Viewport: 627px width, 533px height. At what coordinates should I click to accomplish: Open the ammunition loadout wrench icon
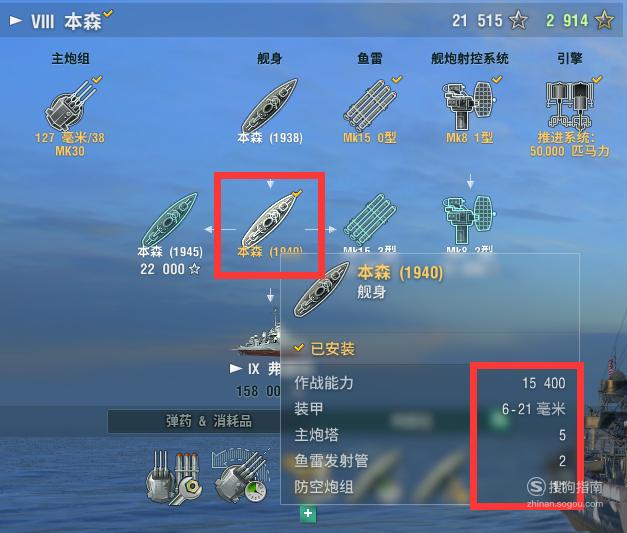(x=174, y=477)
